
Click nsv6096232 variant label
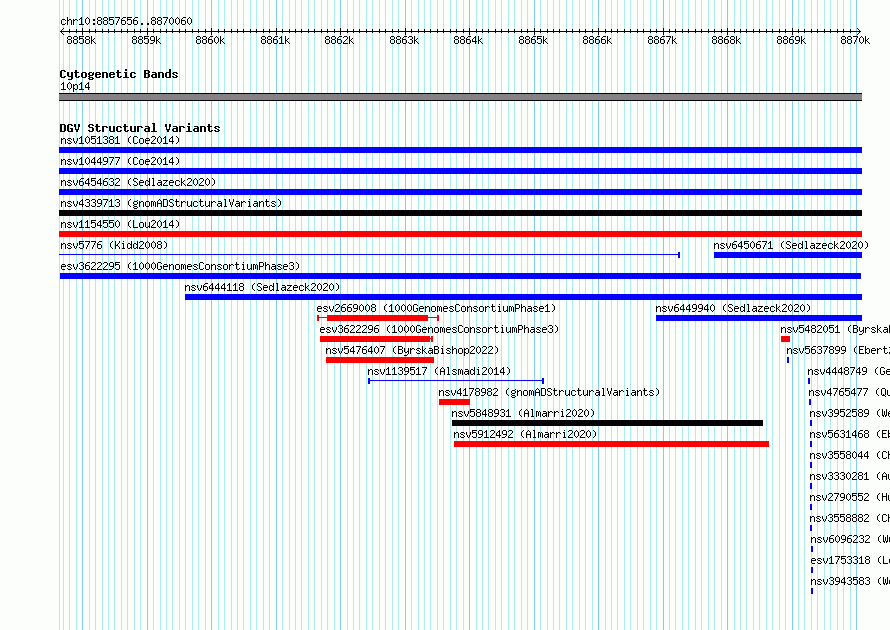(850, 539)
